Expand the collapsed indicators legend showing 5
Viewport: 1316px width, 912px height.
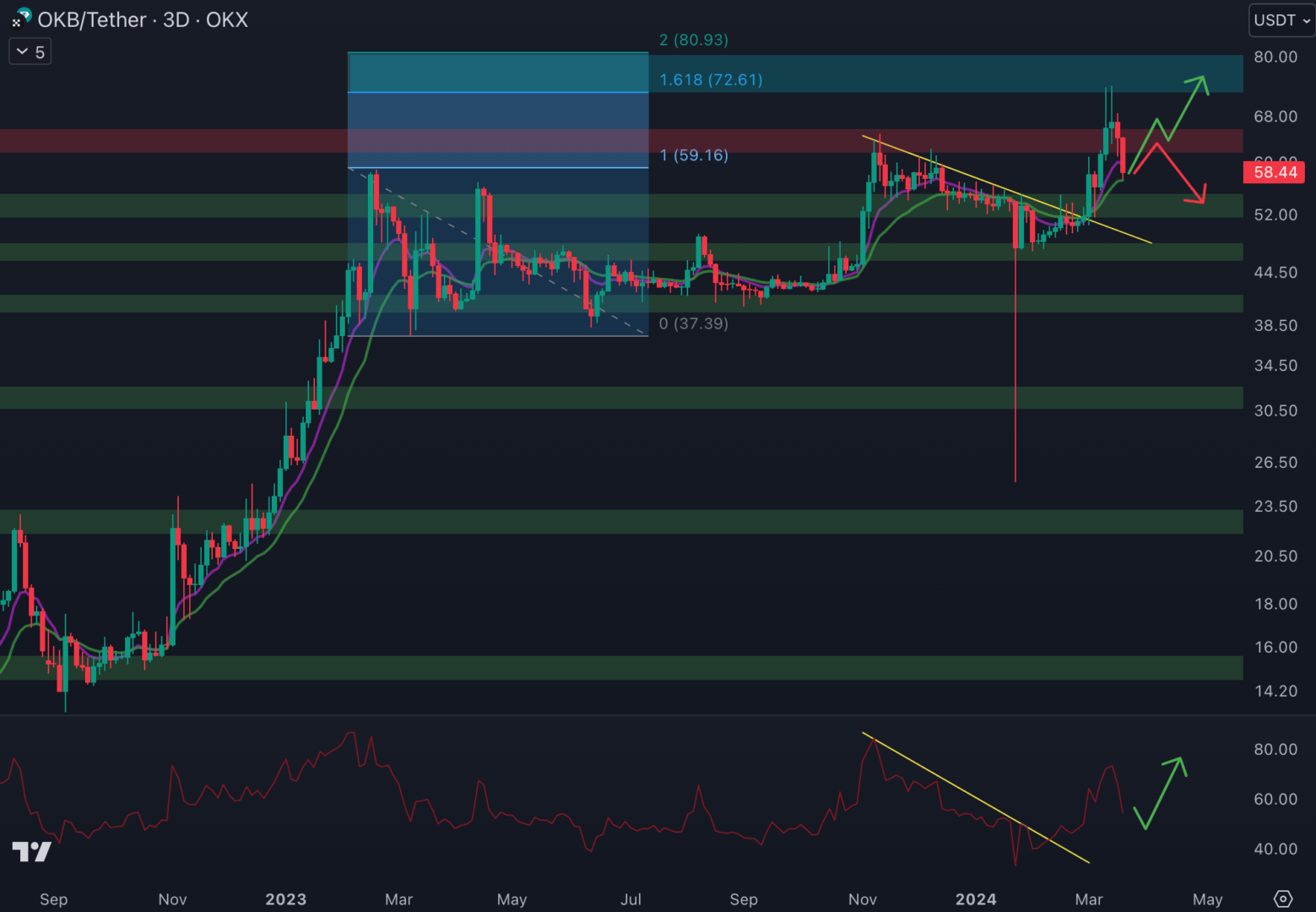pyautogui.click(x=30, y=52)
